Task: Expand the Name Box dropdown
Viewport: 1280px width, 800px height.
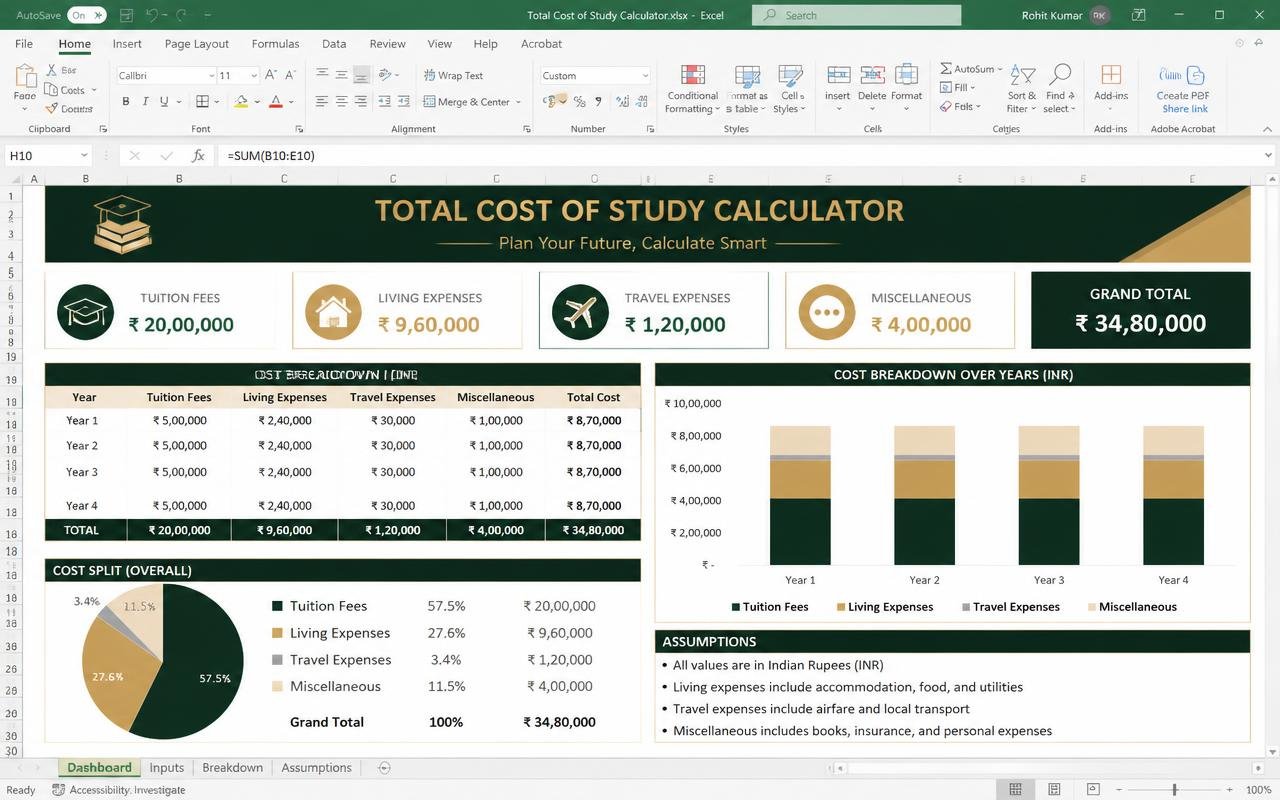Action: (83, 155)
